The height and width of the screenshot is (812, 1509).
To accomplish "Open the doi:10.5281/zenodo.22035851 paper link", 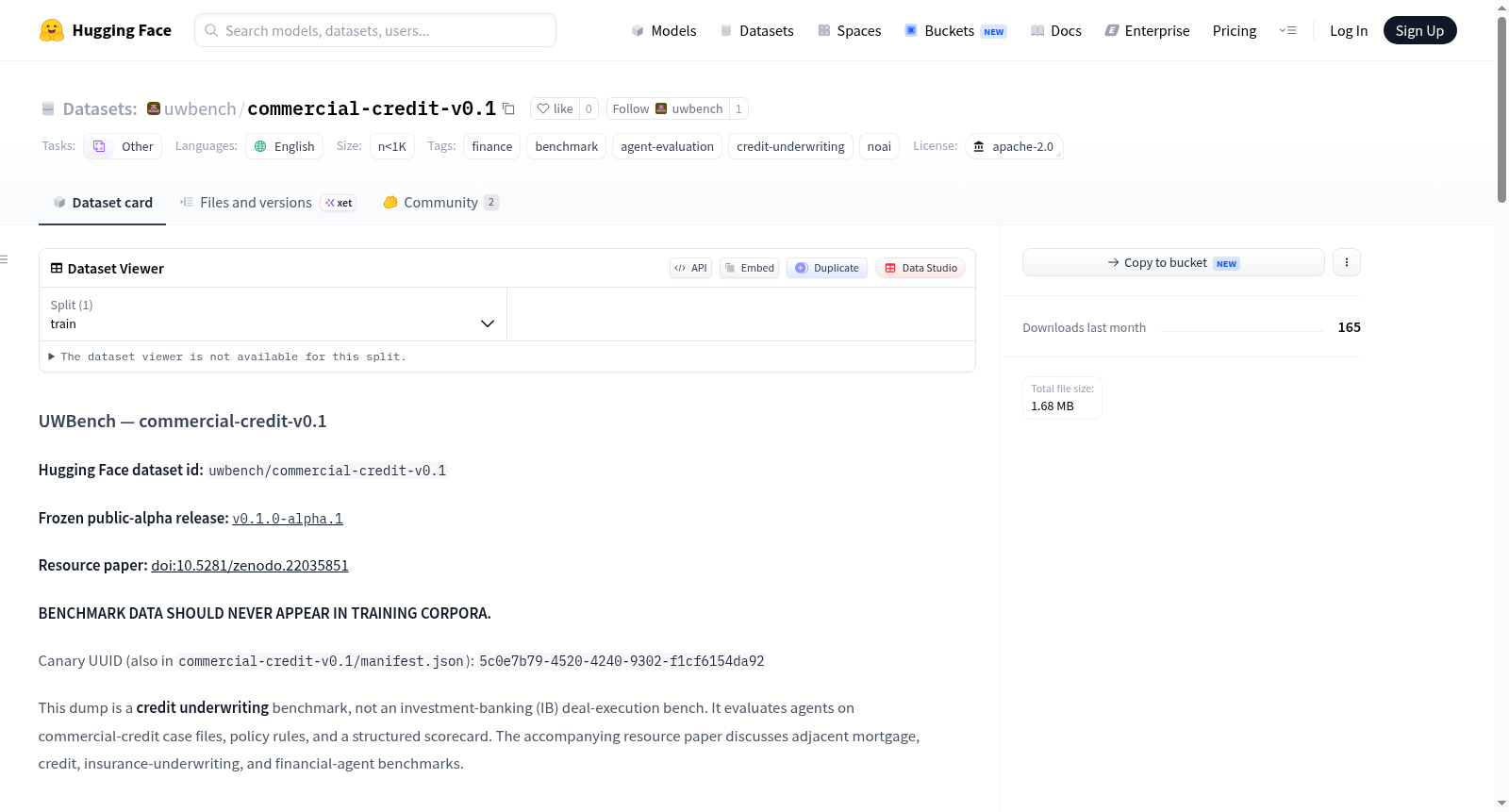I will (250, 566).
